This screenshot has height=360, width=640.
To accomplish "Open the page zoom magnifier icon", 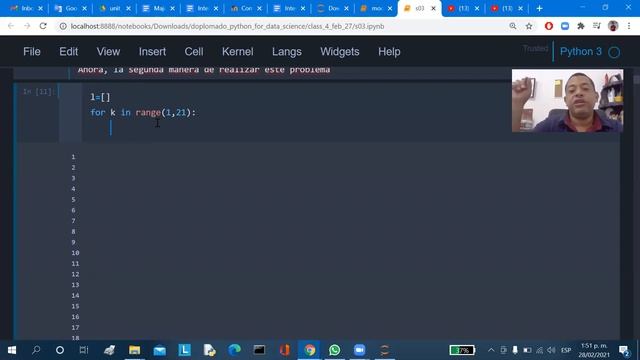I will (x=513, y=26).
